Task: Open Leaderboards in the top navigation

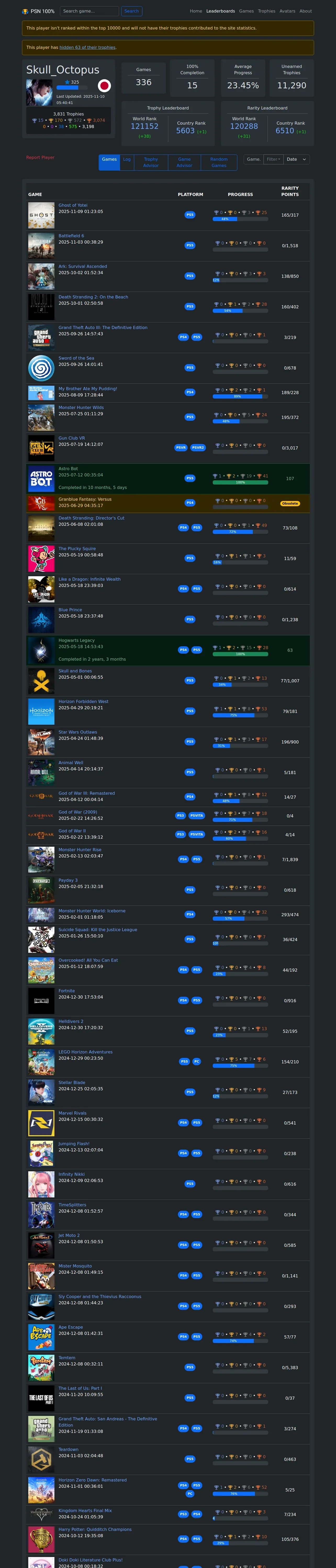Action: pos(221,11)
